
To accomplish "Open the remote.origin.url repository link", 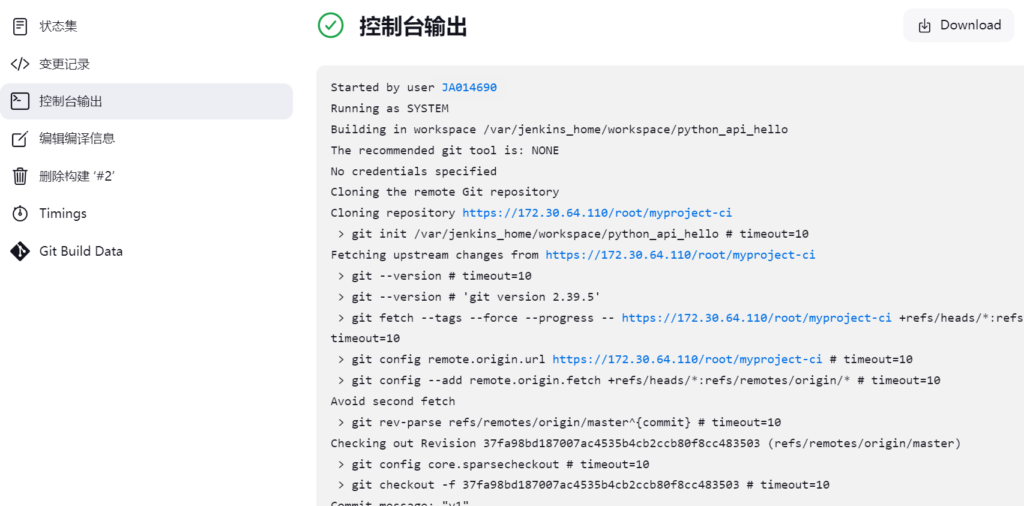I will (x=687, y=359).
